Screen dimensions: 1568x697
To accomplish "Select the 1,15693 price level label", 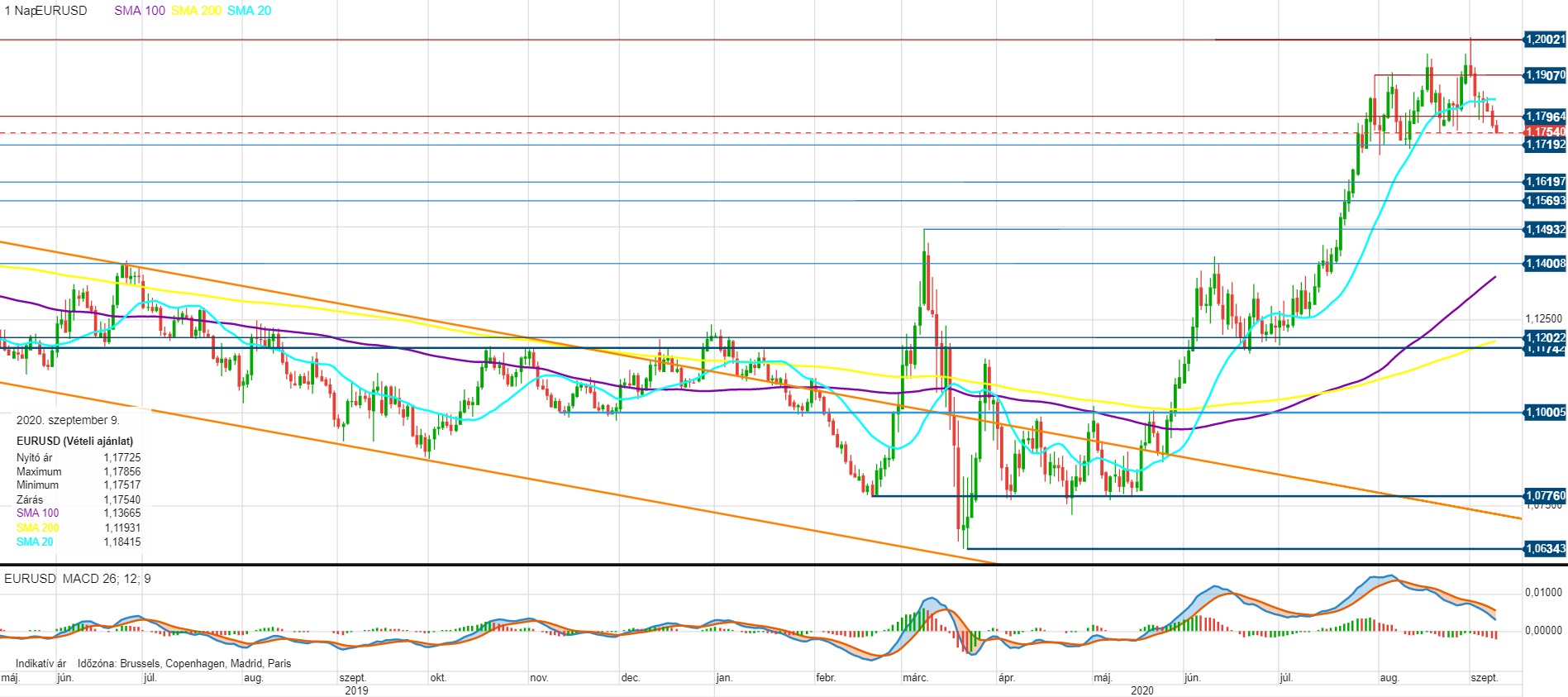I will [x=1545, y=201].
